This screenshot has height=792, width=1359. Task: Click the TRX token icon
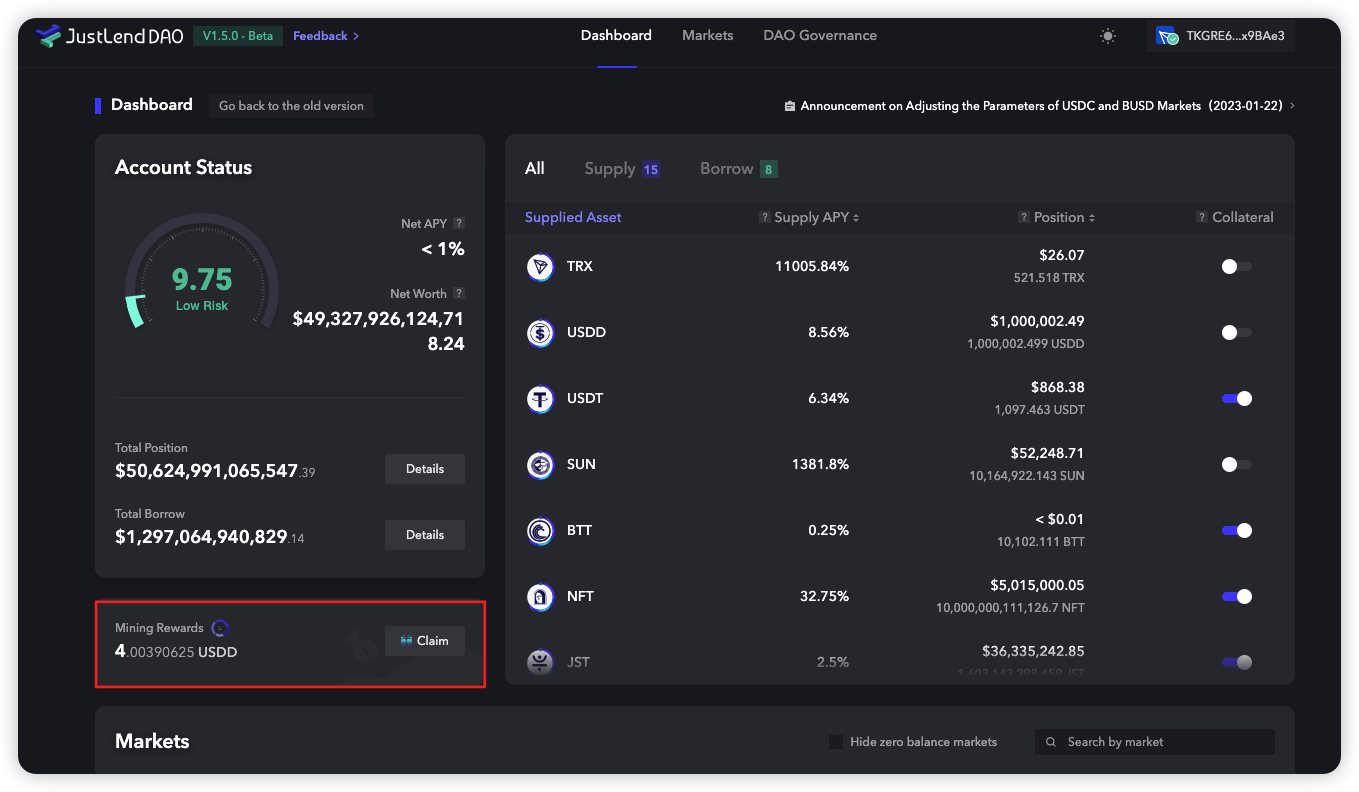click(x=540, y=267)
